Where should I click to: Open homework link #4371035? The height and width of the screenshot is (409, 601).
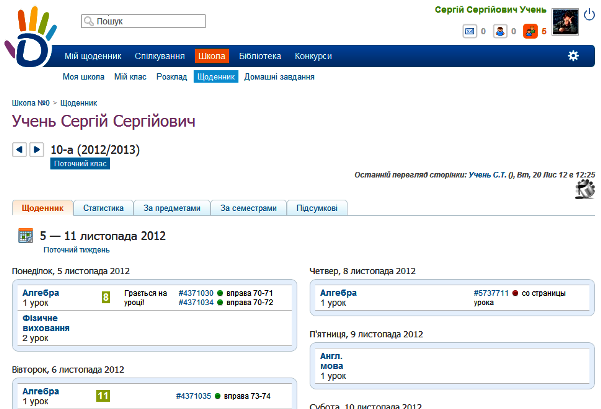point(194,396)
